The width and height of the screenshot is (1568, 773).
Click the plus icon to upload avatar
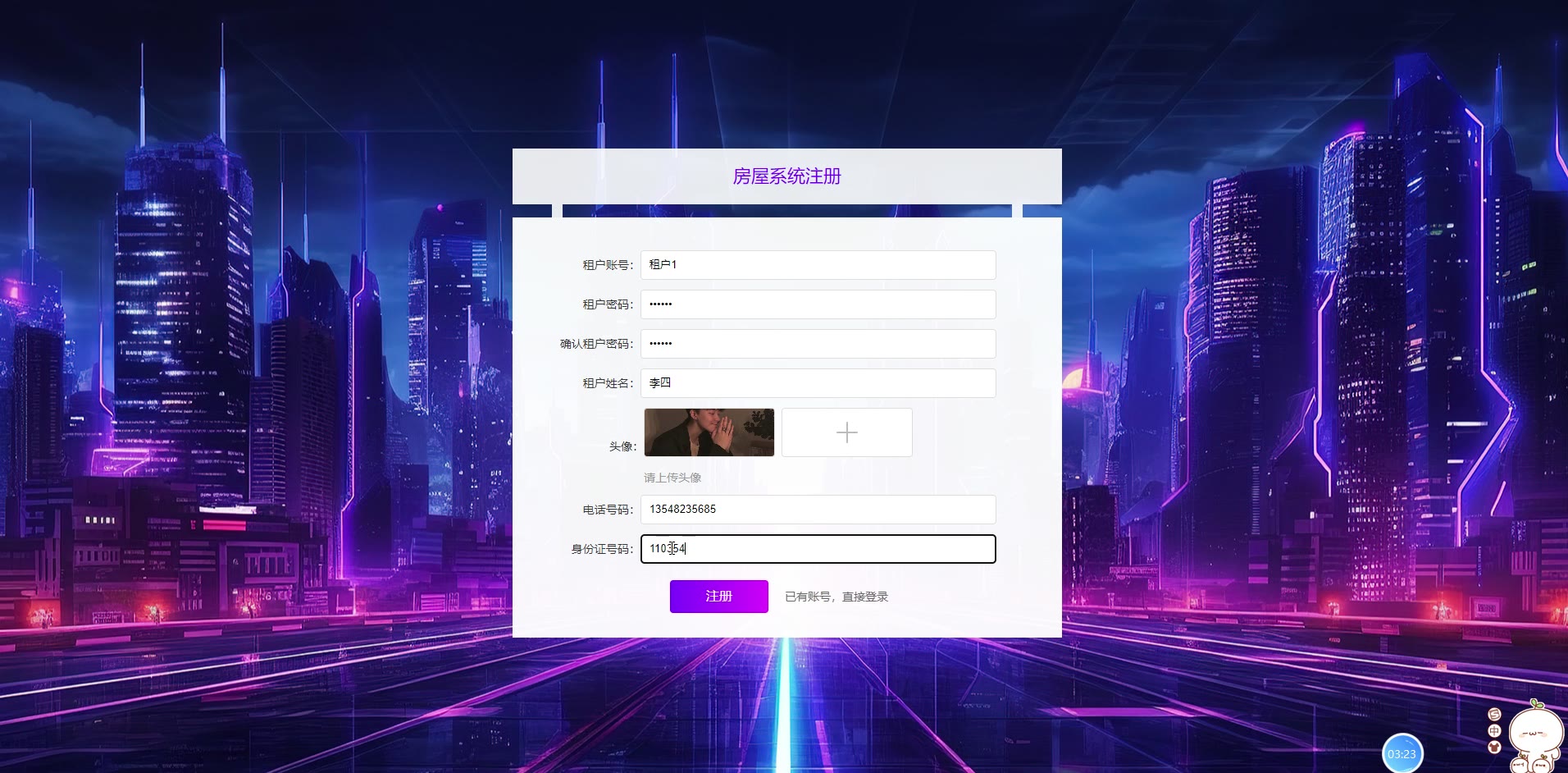point(847,432)
